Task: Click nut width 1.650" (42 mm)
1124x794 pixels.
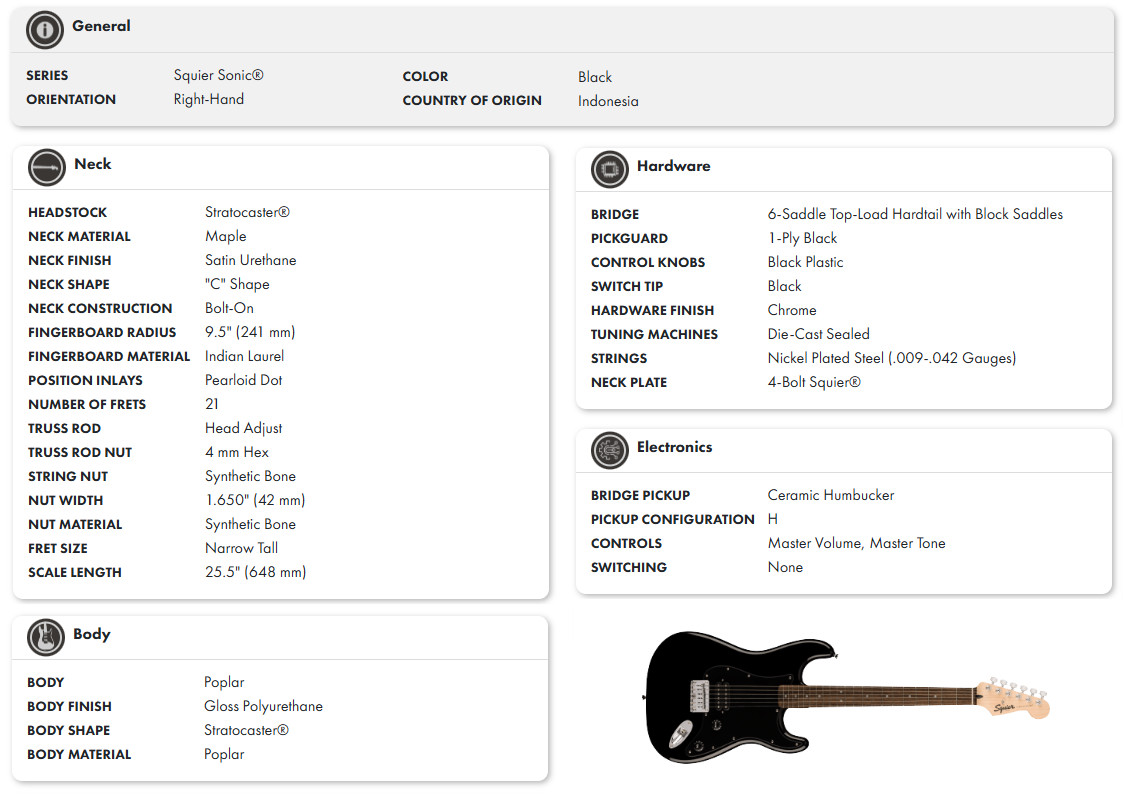Action: point(255,500)
